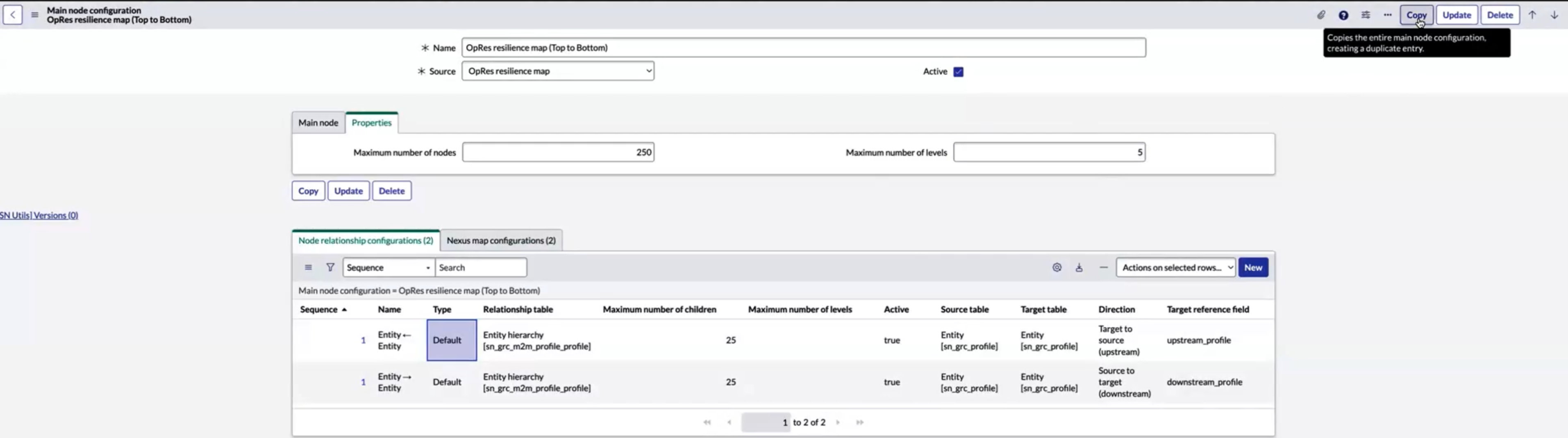The height and width of the screenshot is (438, 1568).
Task: Click the Entity → Entity name cell
Action: coord(394,382)
